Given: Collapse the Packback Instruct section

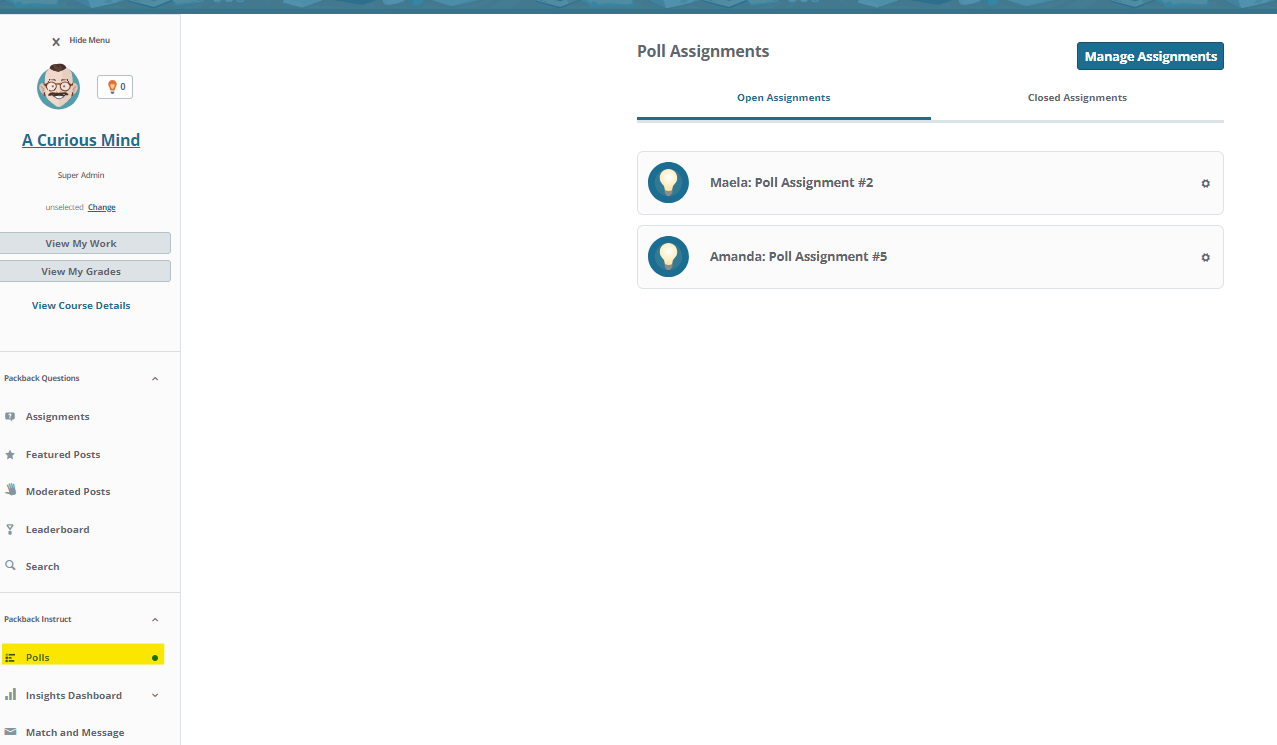Looking at the screenshot, I should tap(155, 619).
